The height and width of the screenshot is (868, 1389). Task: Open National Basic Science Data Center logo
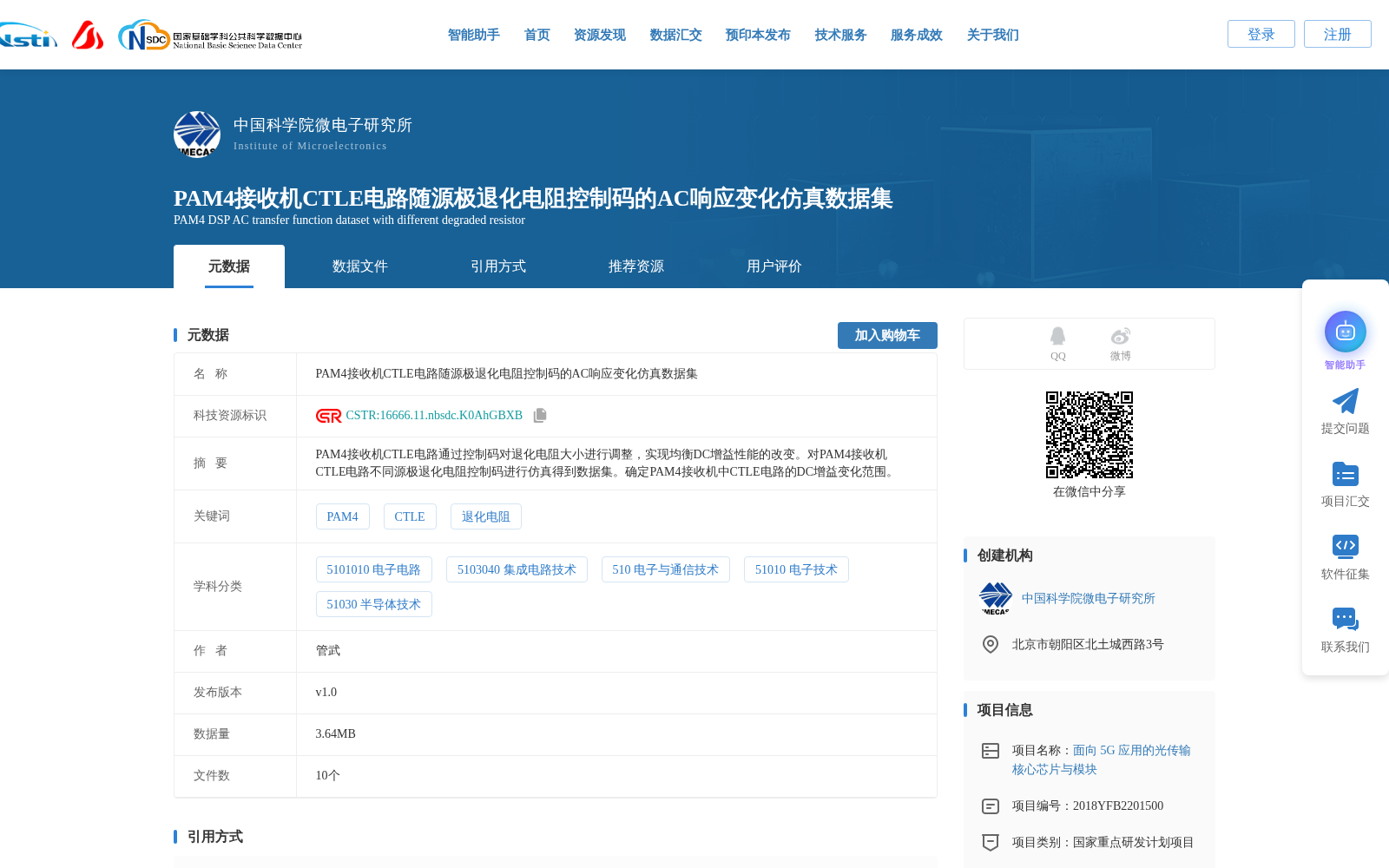point(210,36)
